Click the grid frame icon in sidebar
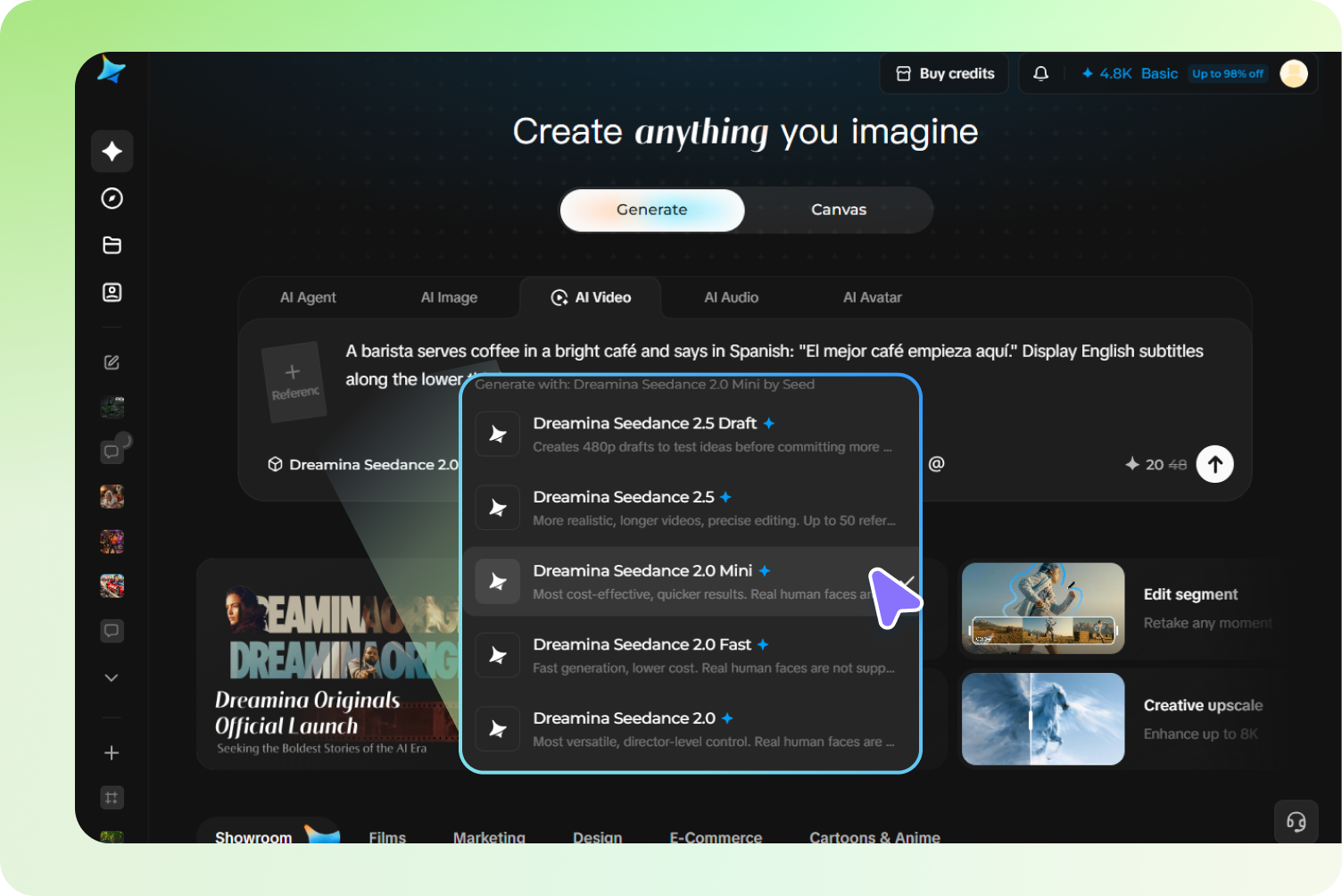1342x896 pixels. [112, 798]
